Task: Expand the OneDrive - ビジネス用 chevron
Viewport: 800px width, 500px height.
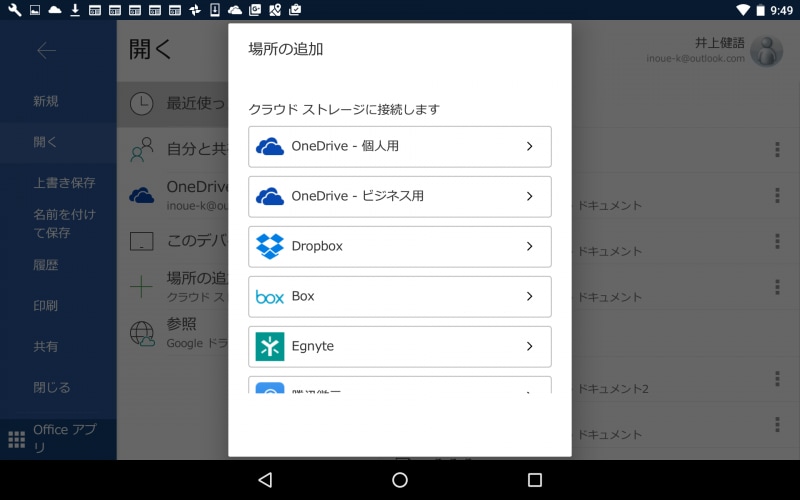Action: [x=530, y=196]
